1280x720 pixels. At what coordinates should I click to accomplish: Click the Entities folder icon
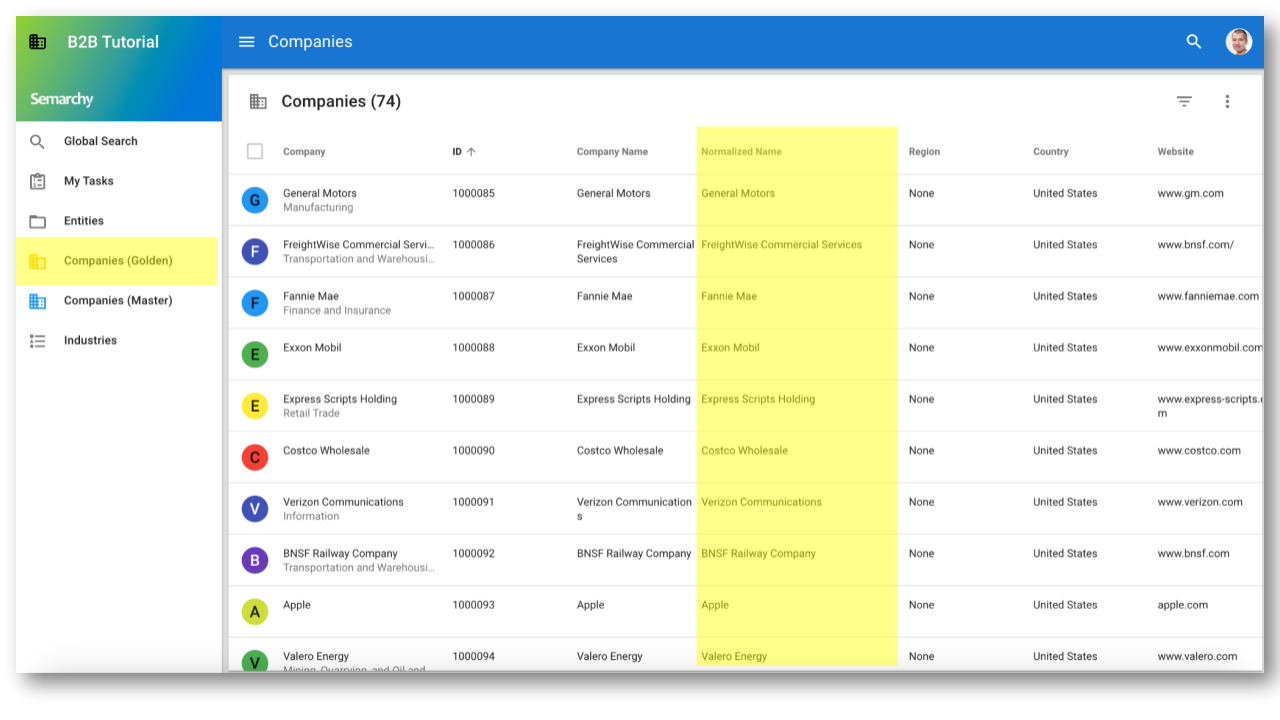37,221
